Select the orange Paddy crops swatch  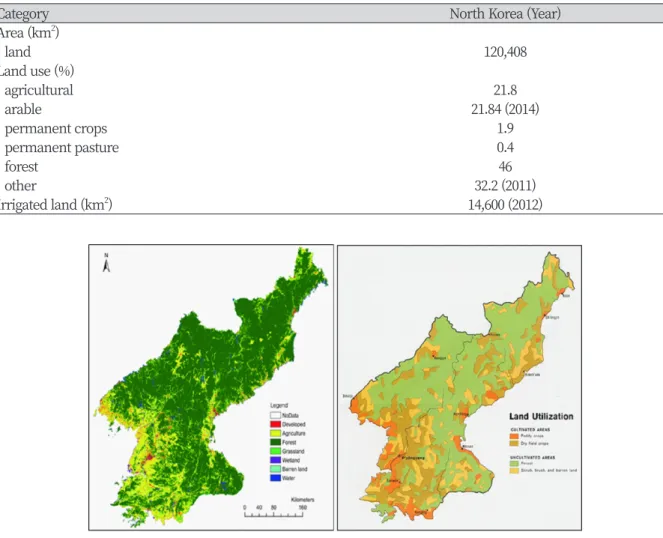click(514, 436)
